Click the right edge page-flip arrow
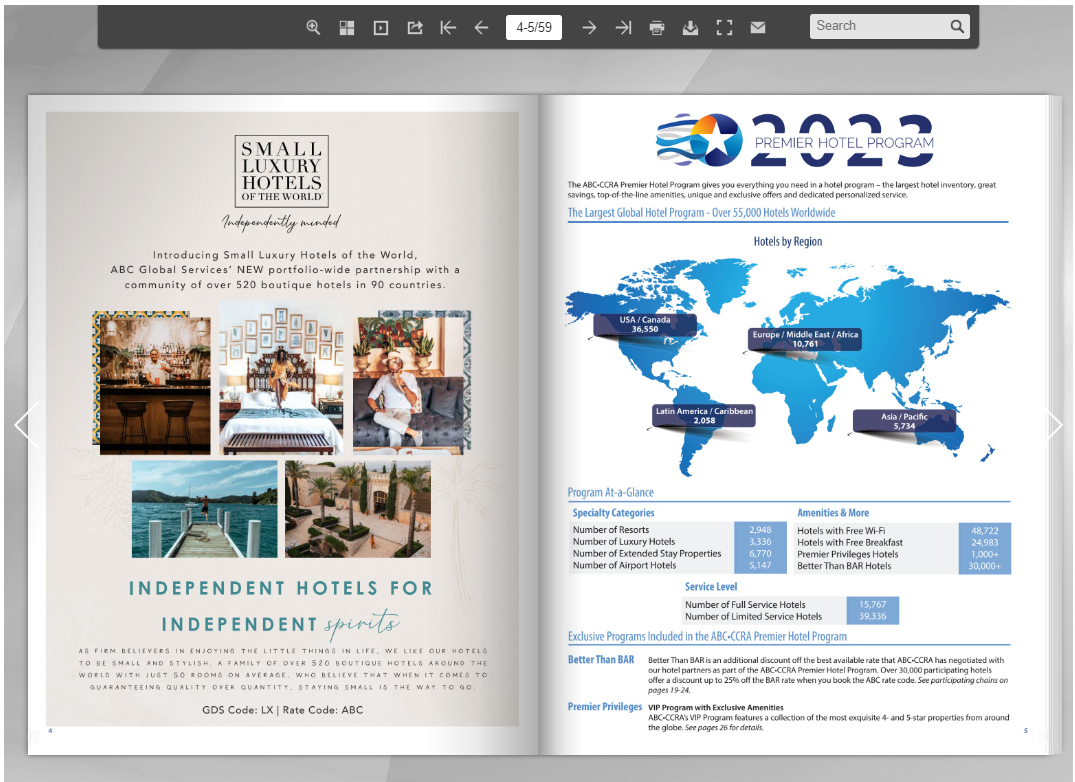1075x782 pixels. tap(1053, 425)
